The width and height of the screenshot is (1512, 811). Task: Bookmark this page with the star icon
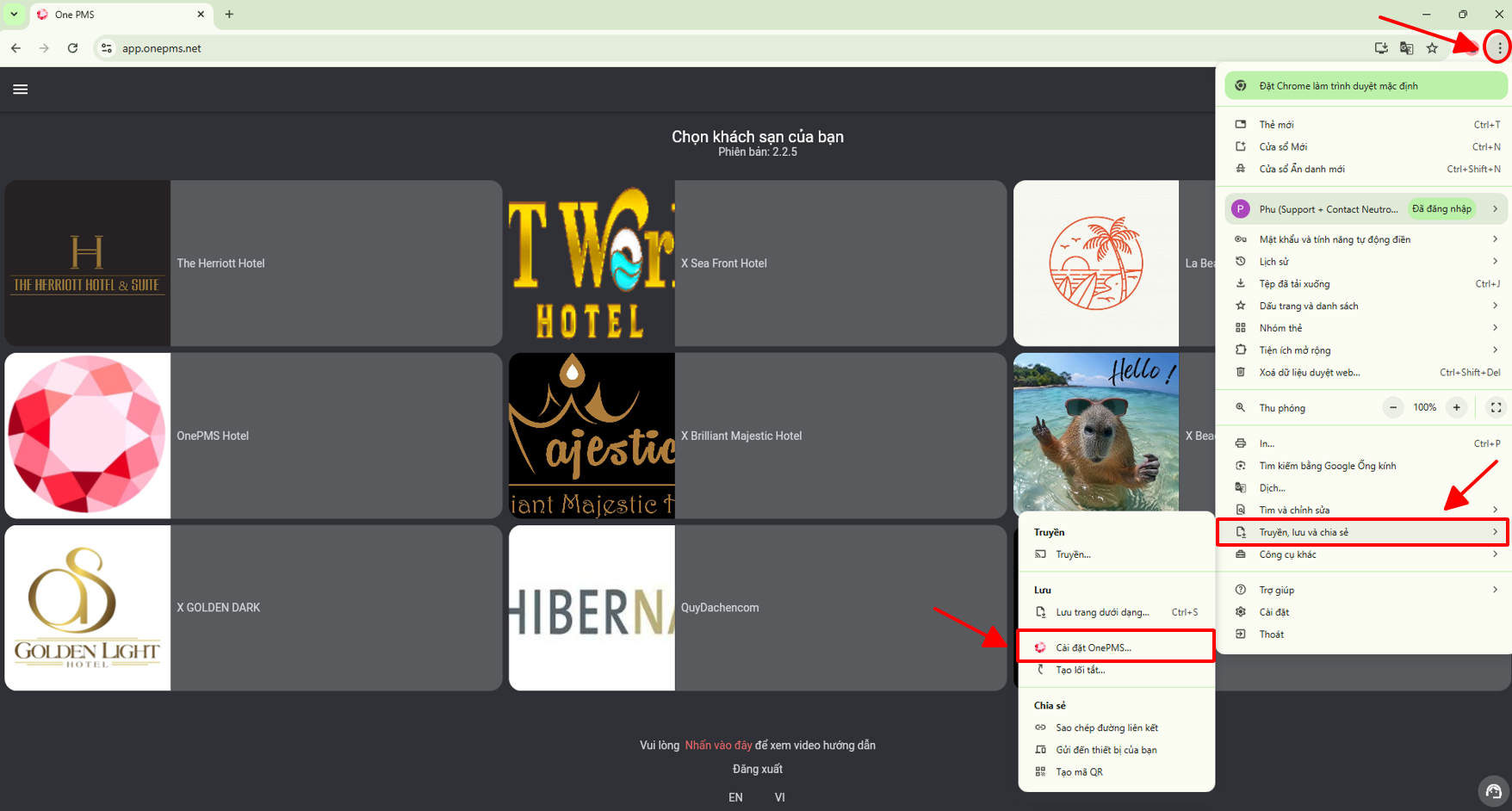click(x=1432, y=48)
